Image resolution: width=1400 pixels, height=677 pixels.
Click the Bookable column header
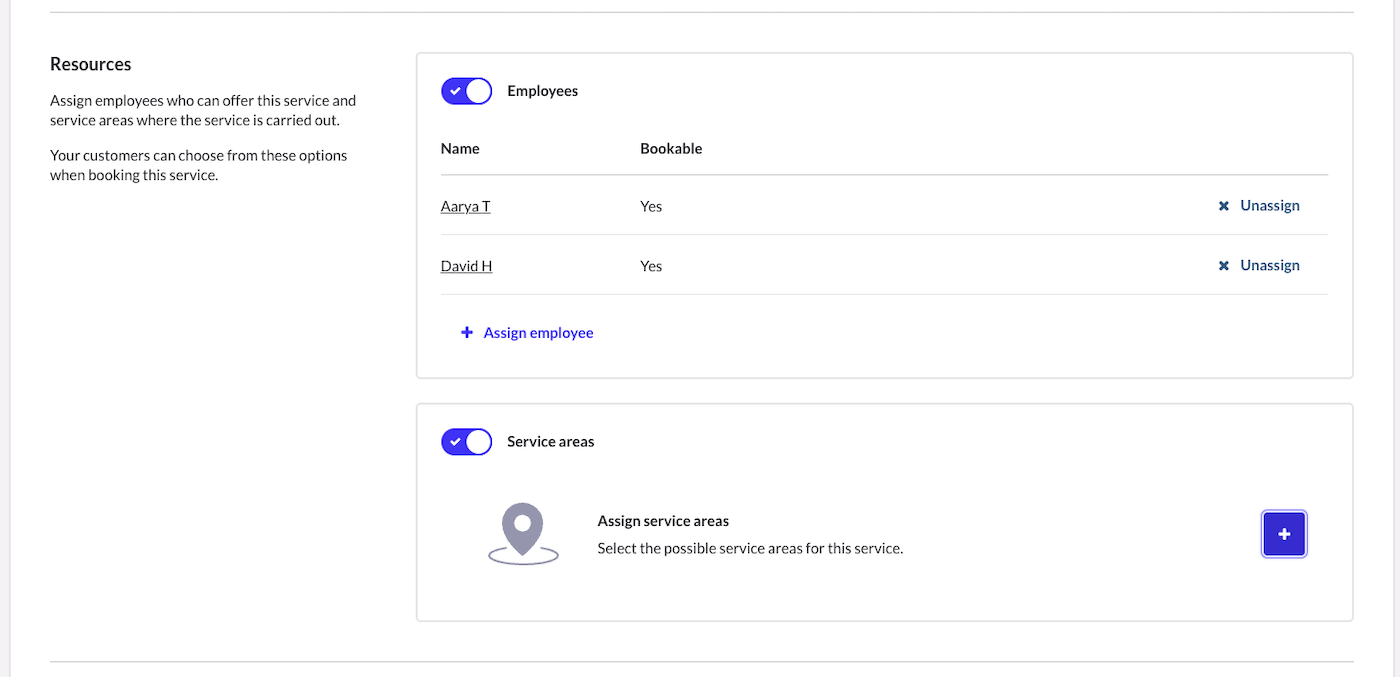(671, 148)
